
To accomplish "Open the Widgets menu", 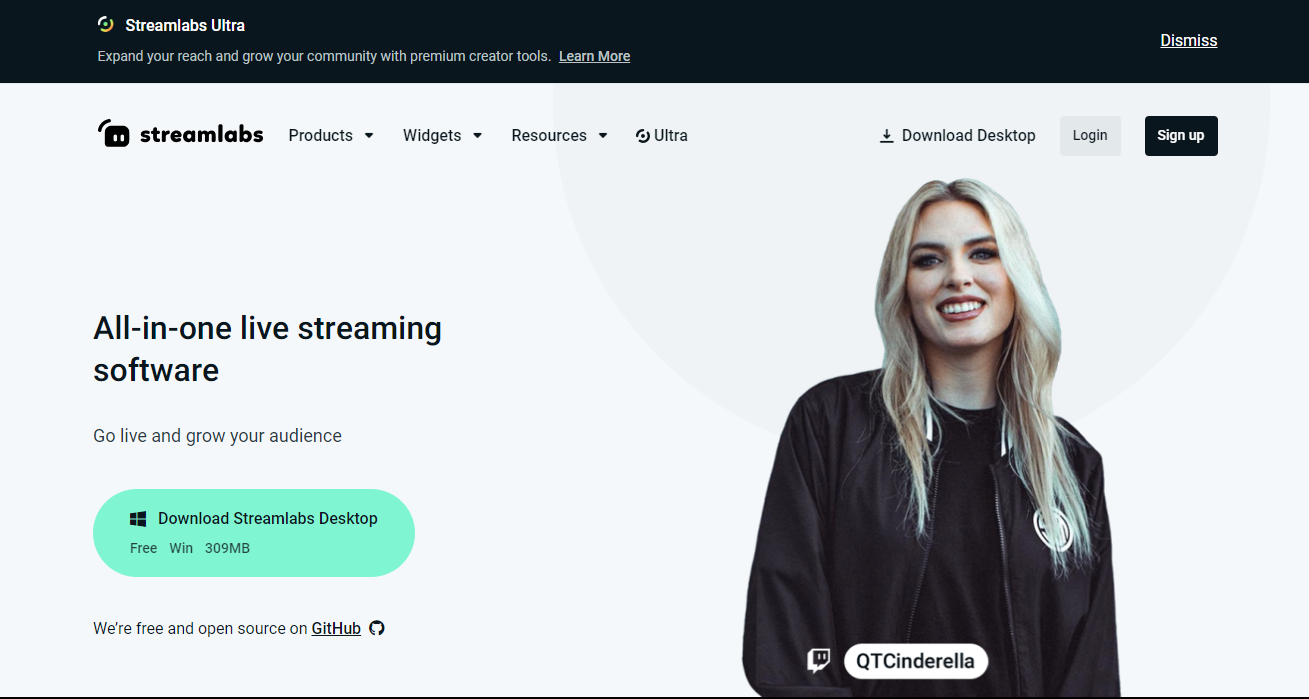I will (x=443, y=135).
